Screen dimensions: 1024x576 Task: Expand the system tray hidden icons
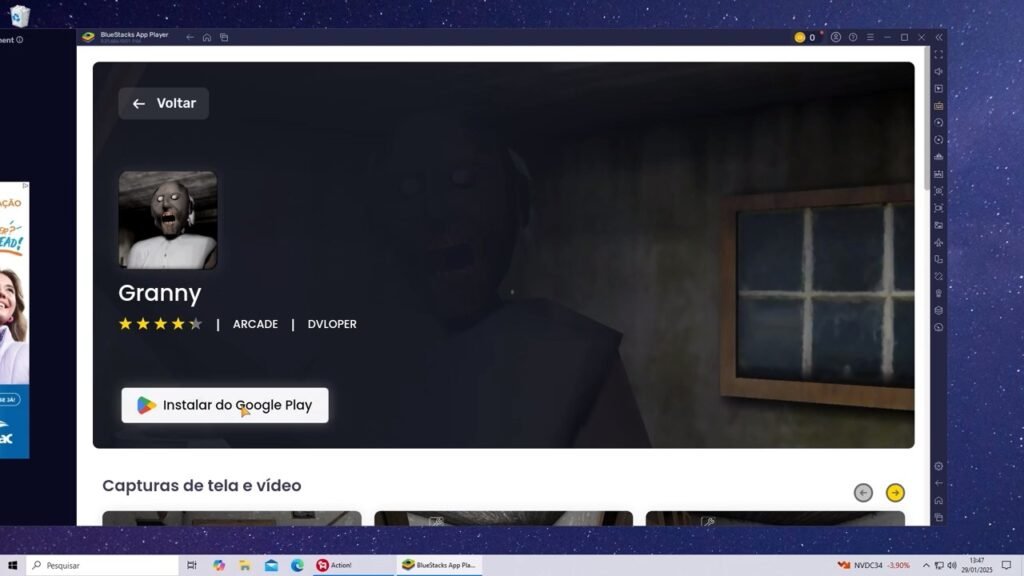925,565
